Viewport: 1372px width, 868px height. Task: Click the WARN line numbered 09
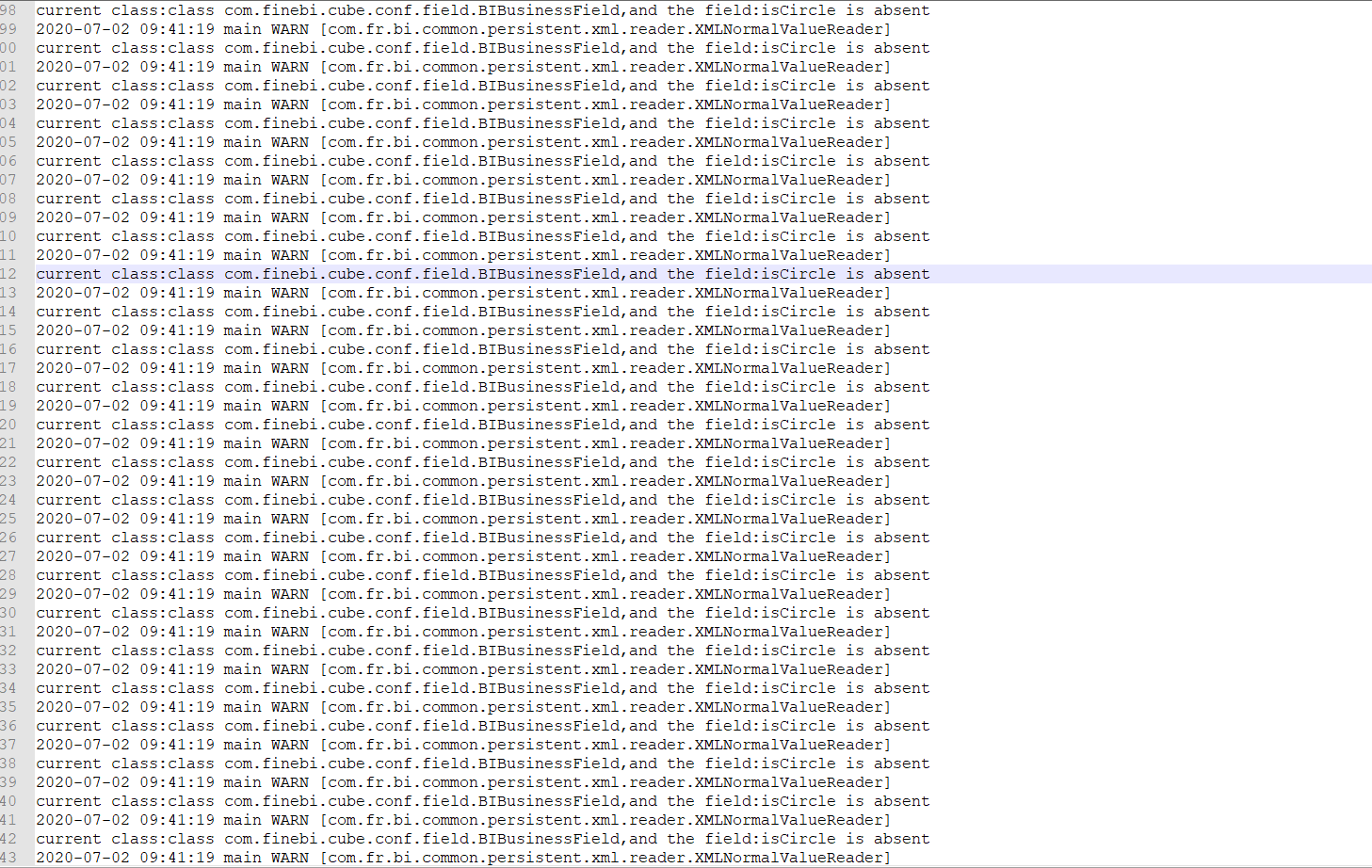tap(463, 217)
